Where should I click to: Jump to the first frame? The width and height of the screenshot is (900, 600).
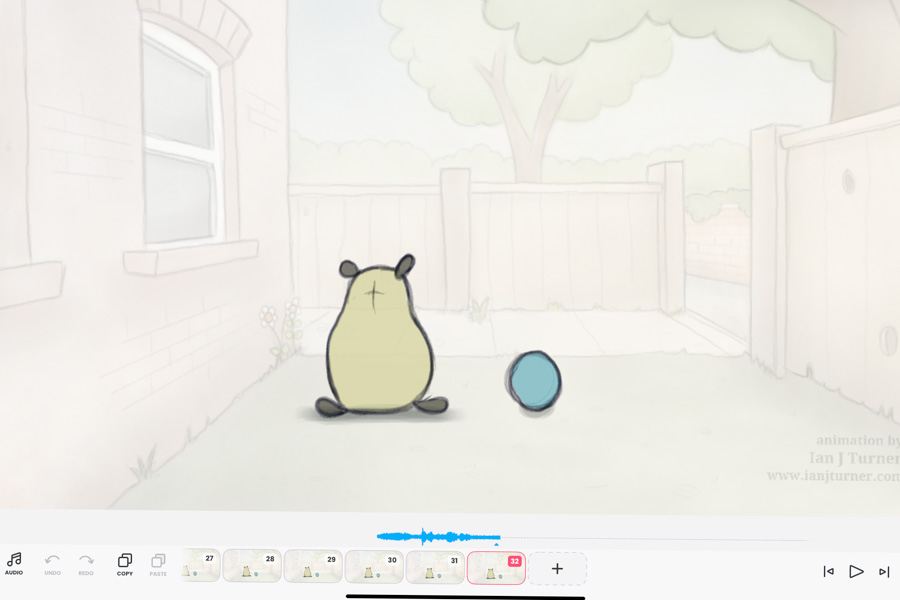pyautogui.click(x=828, y=571)
